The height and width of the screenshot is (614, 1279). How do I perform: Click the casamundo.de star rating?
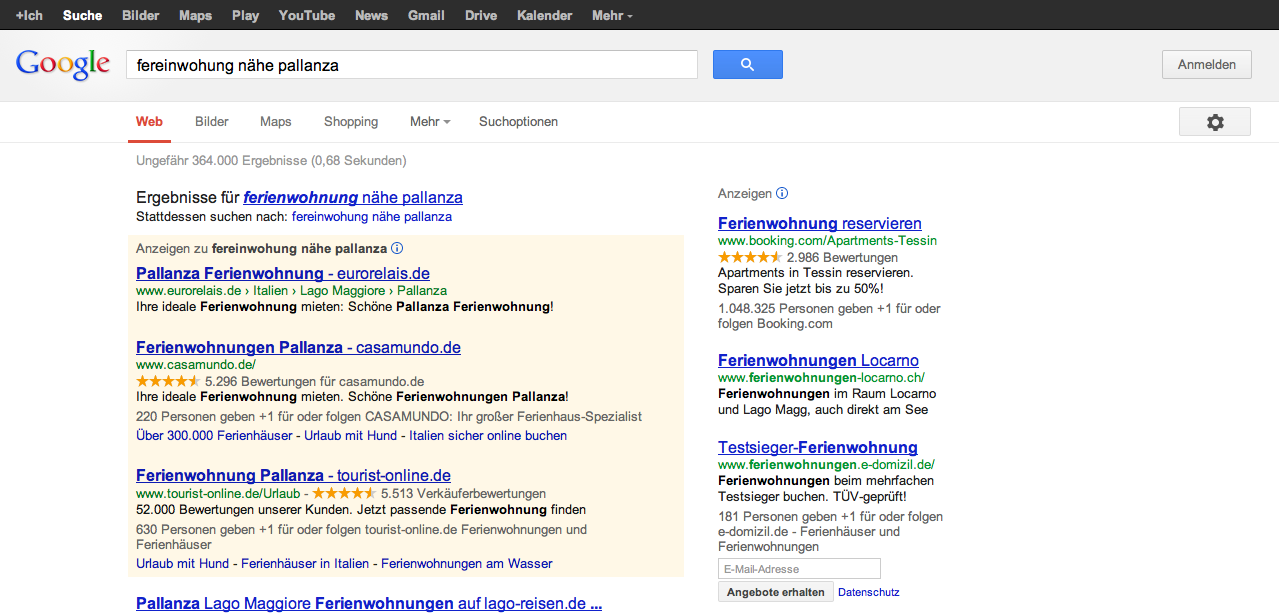[168, 381]
